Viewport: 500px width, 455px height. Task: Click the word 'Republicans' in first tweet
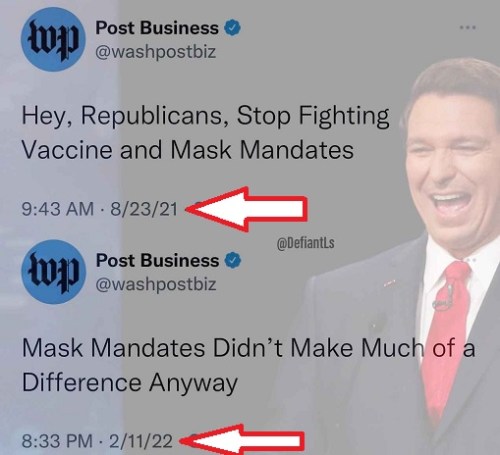[155, 116]
